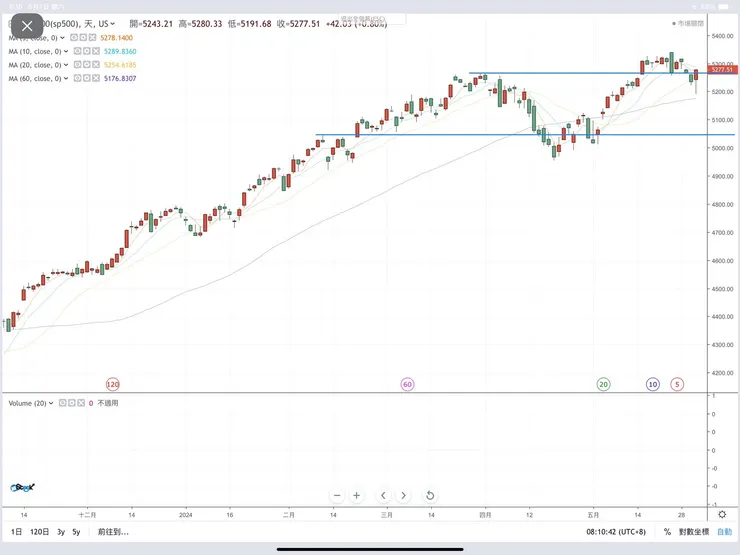Viewport: 740px width, 555px height.
Task: Hide the MA 60 indicator with eye icon
Action: tap(77, 78)
